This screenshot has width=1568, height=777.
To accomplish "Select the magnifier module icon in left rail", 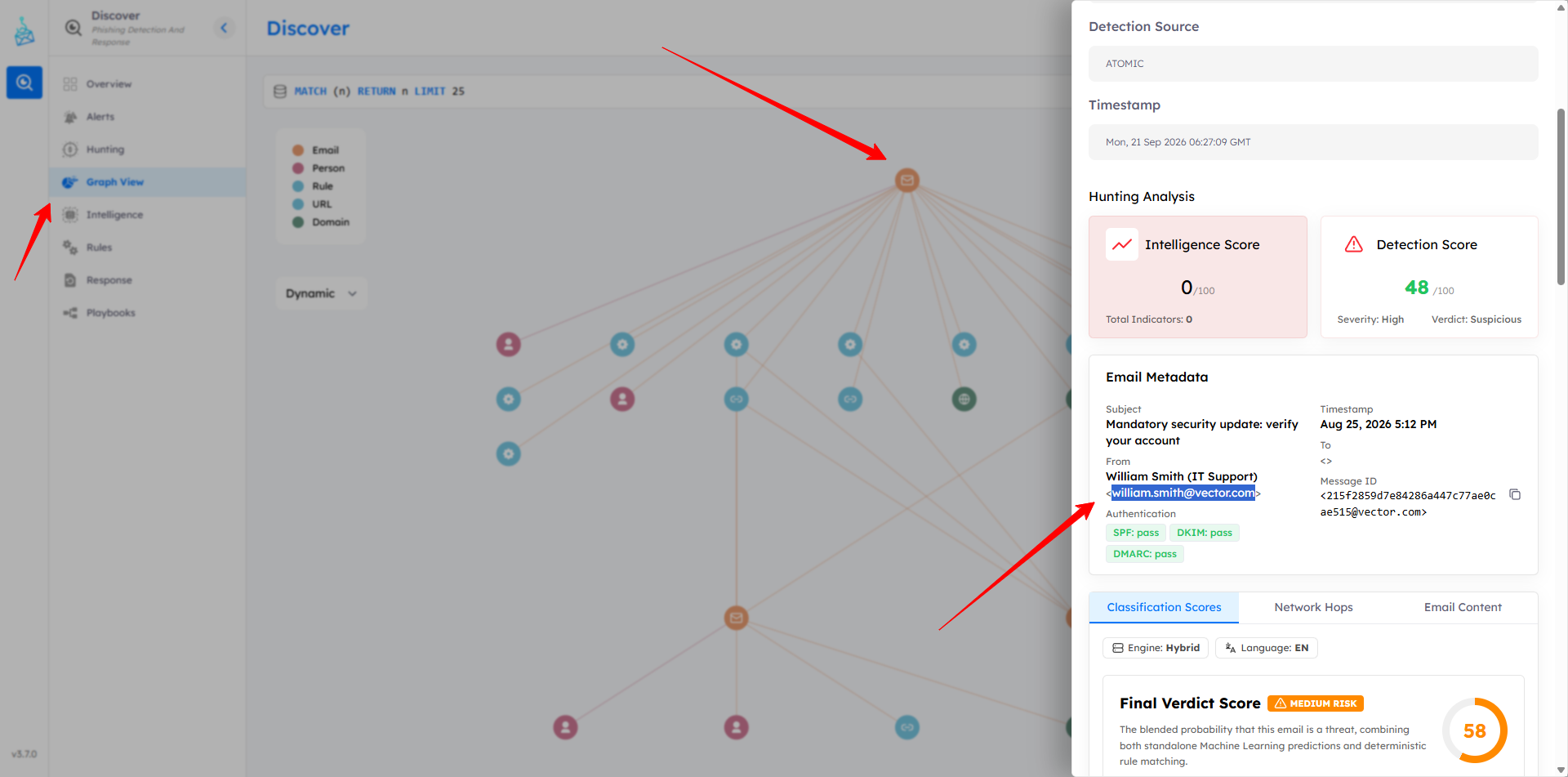I will (x=24, y=83).
